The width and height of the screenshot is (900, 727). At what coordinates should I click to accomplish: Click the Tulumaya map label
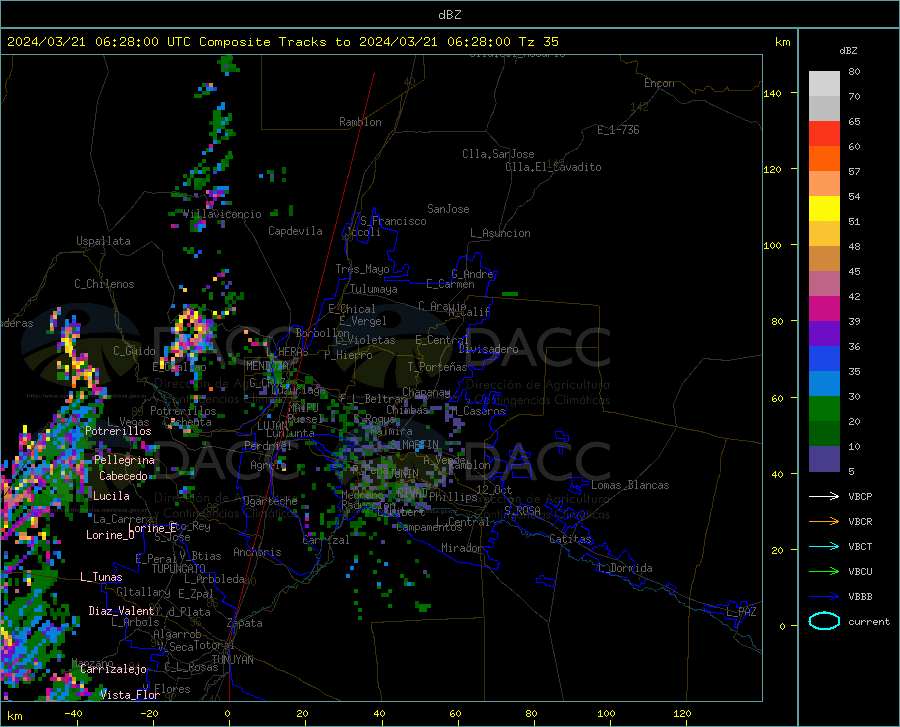point(374,289)
